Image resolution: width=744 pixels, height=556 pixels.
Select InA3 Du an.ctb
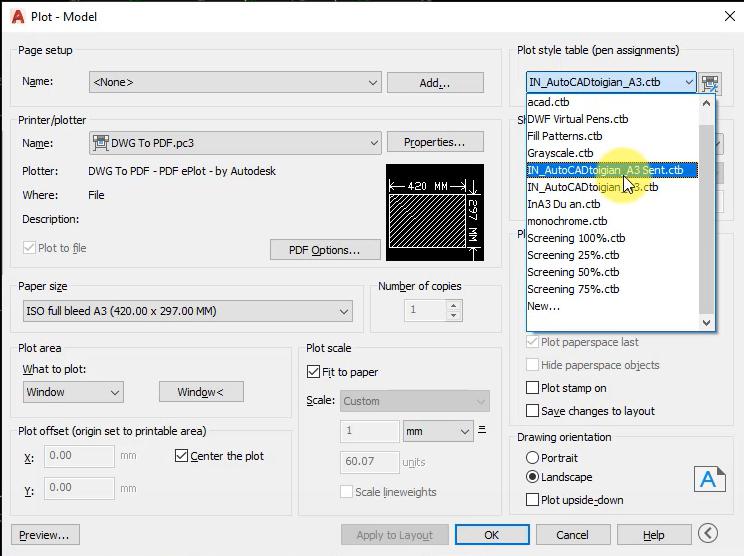click(612, 204)
